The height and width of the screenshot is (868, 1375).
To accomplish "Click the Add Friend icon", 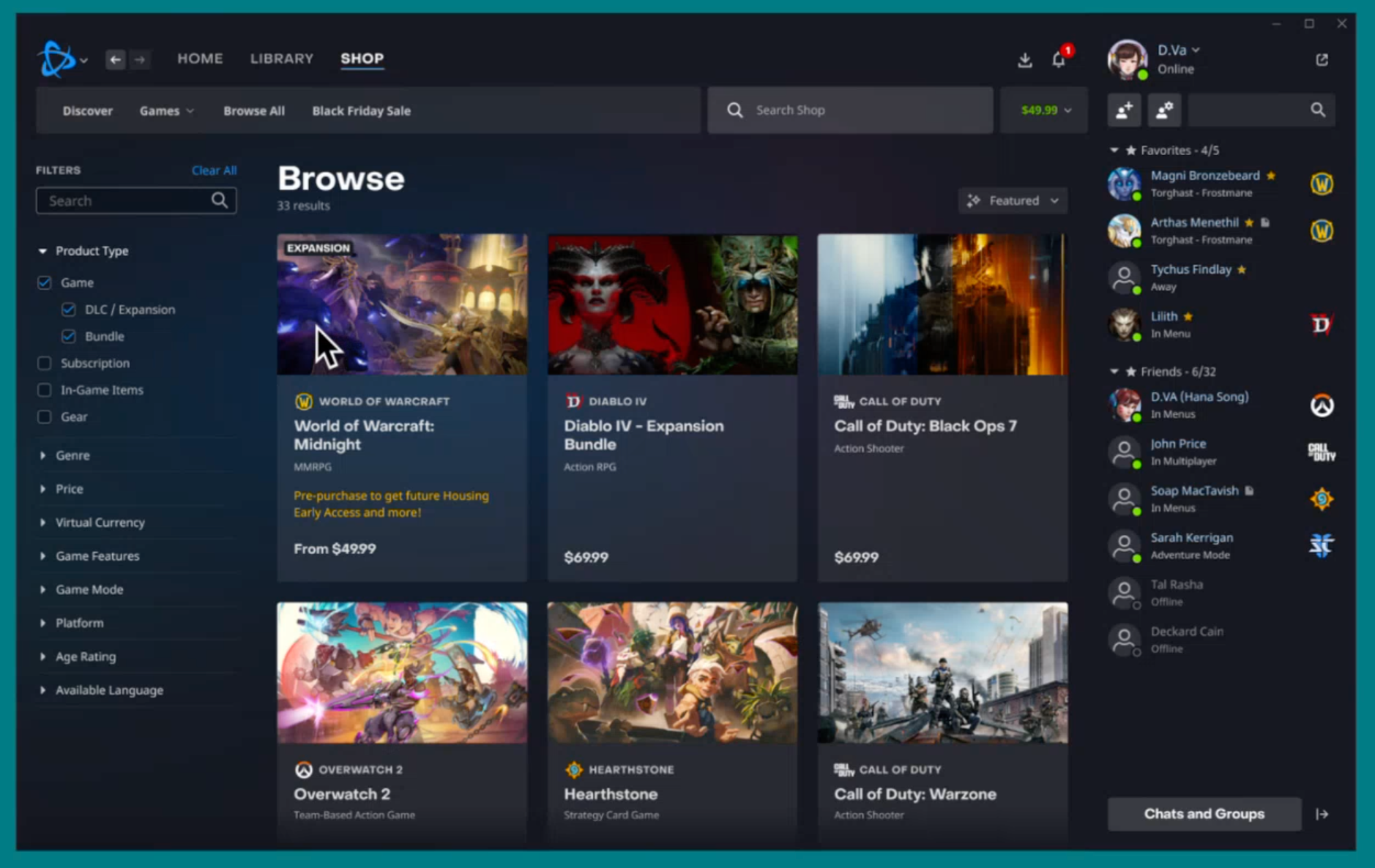I will 1125,111.
